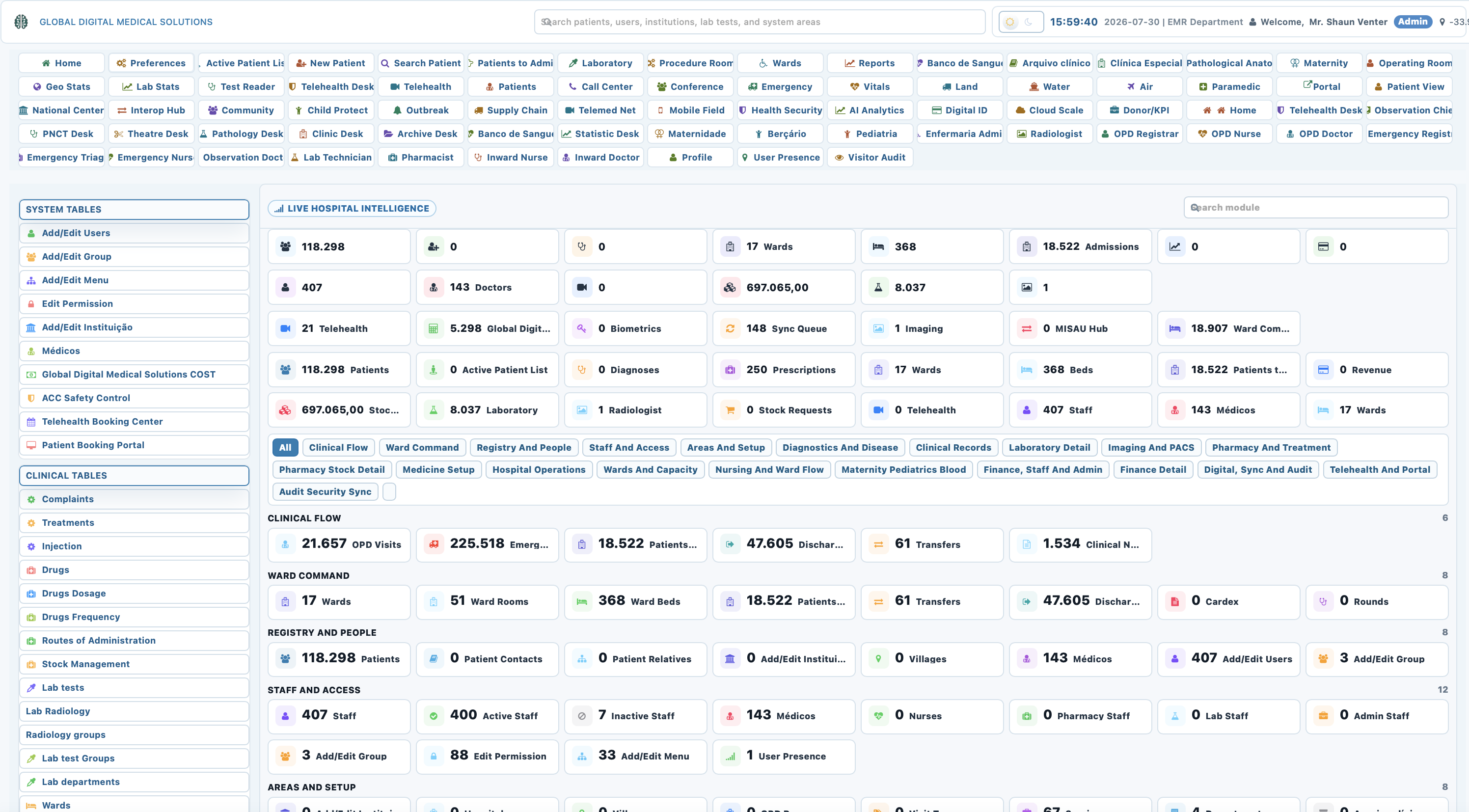The width and height of the screenshot is (1469, 812).
Task: Open Visitor Audit nav button
Action: point(870,158)
